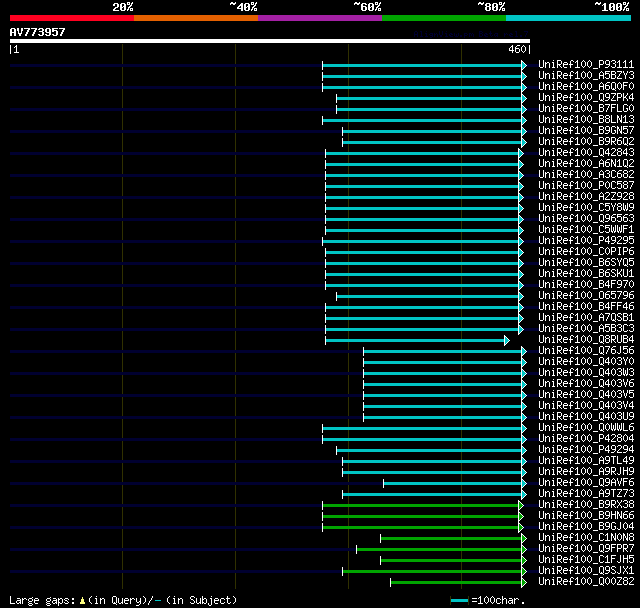
Task: Click the UniRef100_A5B3C3 label
Action: (586, 329)
